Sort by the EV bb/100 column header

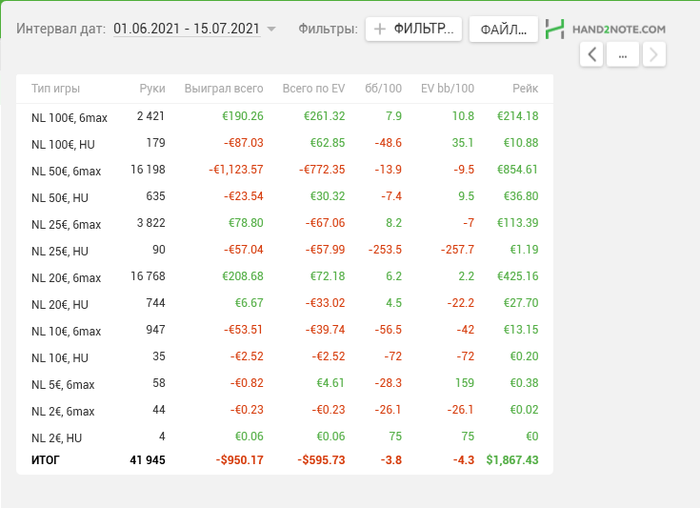448,89
